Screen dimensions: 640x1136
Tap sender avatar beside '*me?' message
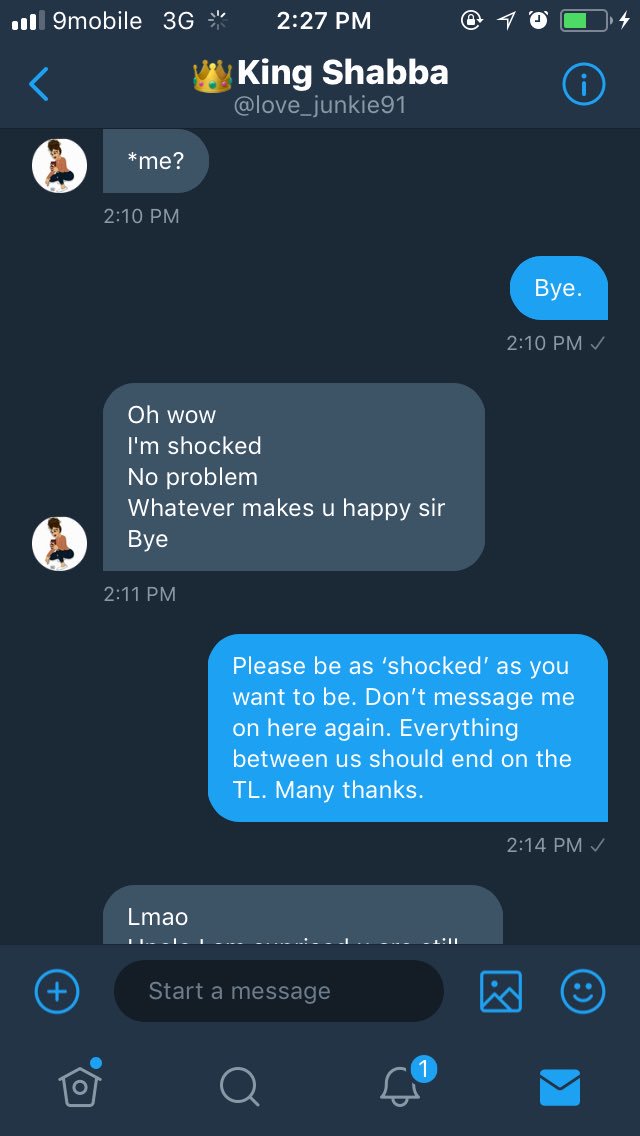point(59,165)
